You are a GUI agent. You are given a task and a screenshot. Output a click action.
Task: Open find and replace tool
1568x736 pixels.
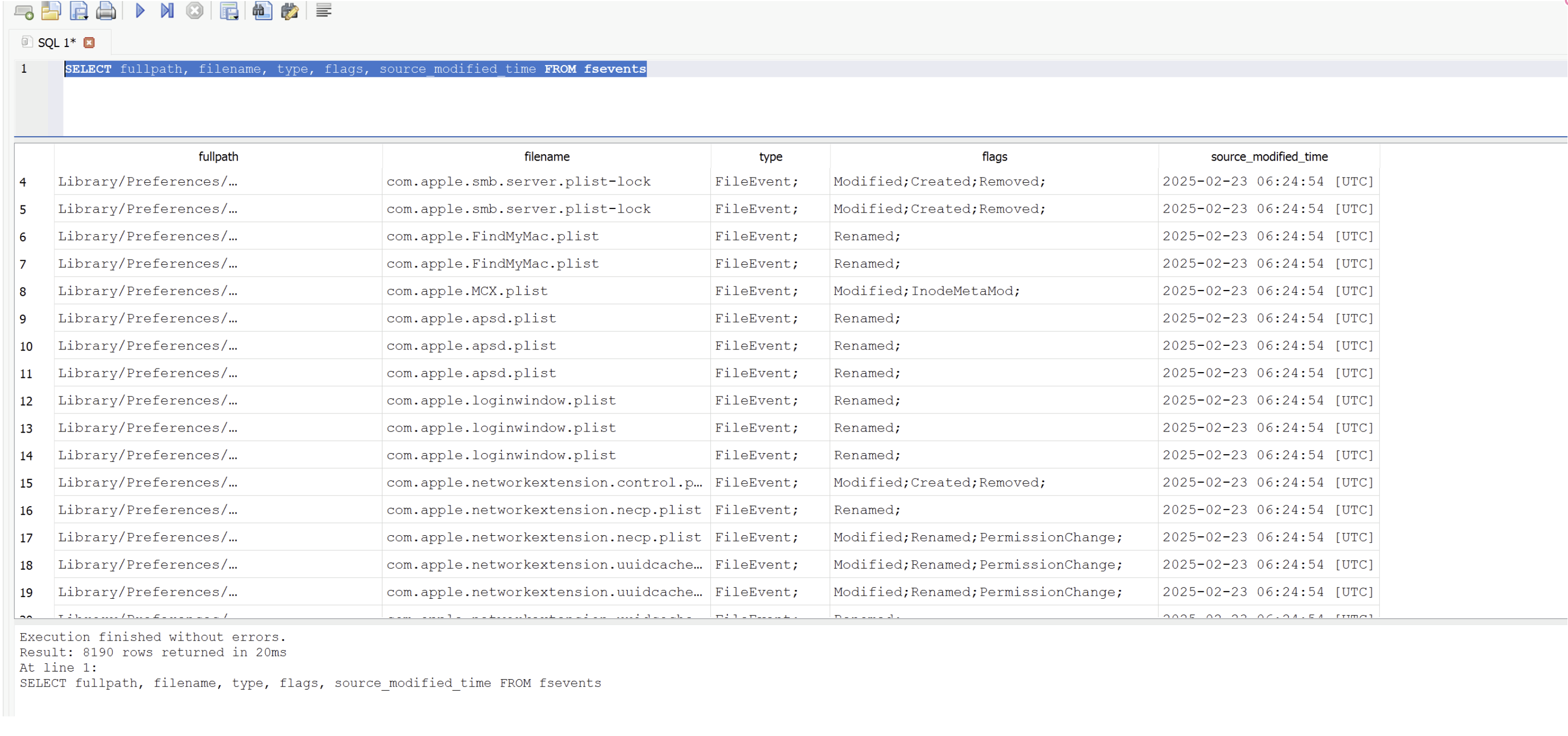click(x=290, y=11)
